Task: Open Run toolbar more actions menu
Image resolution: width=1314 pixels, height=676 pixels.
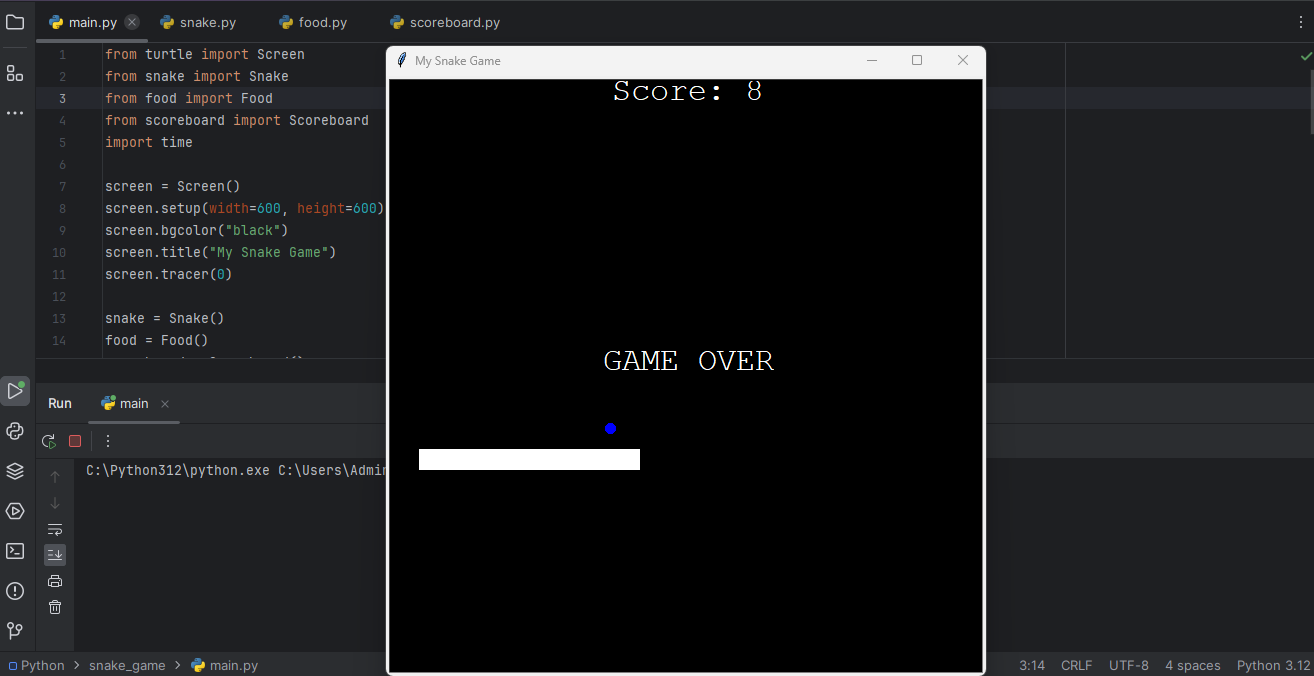Action: click(x=108, y=441)
